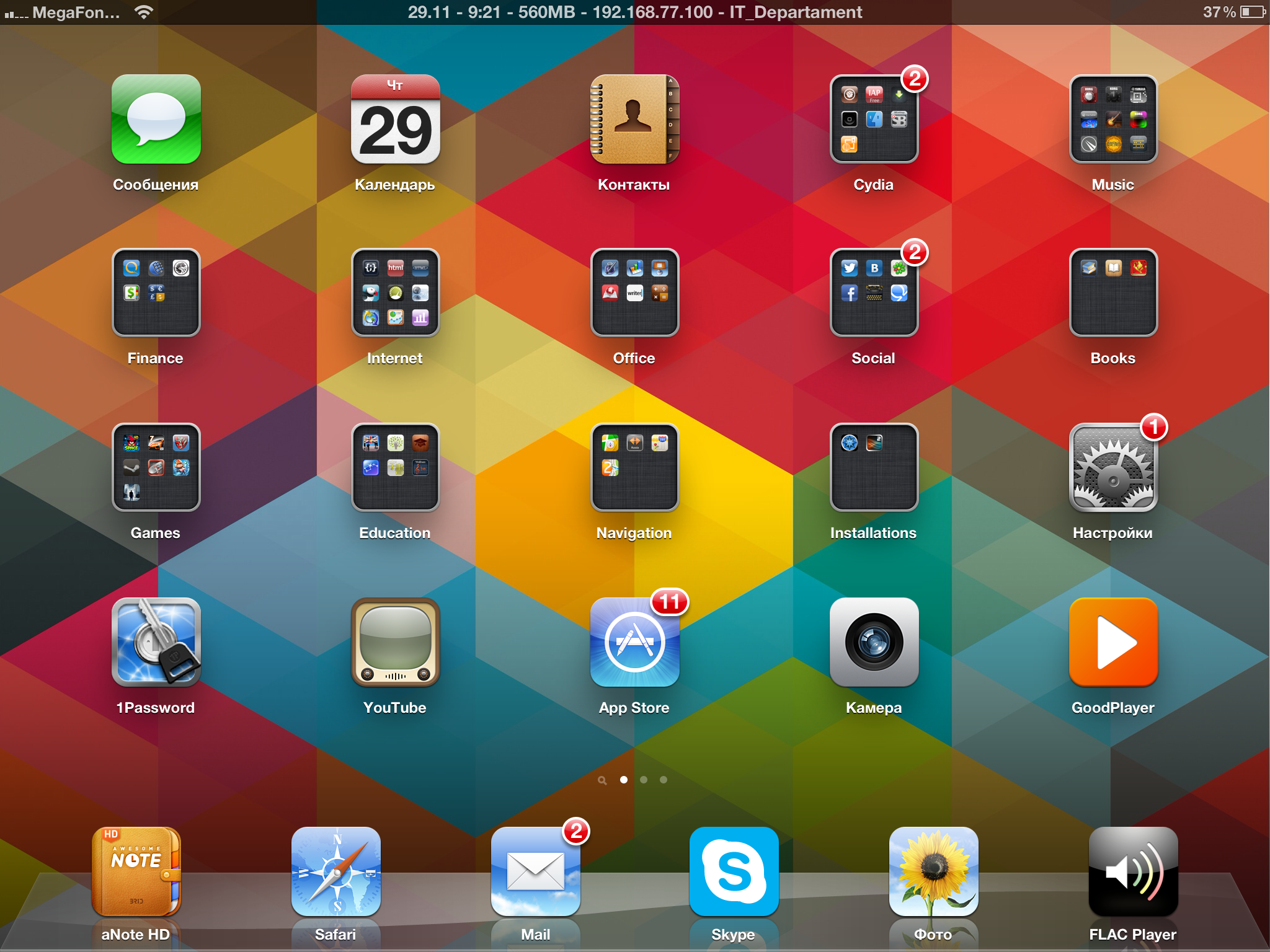Tap the App Store badge showing 11
The image size is (1270, 952).
pos(670,602)
